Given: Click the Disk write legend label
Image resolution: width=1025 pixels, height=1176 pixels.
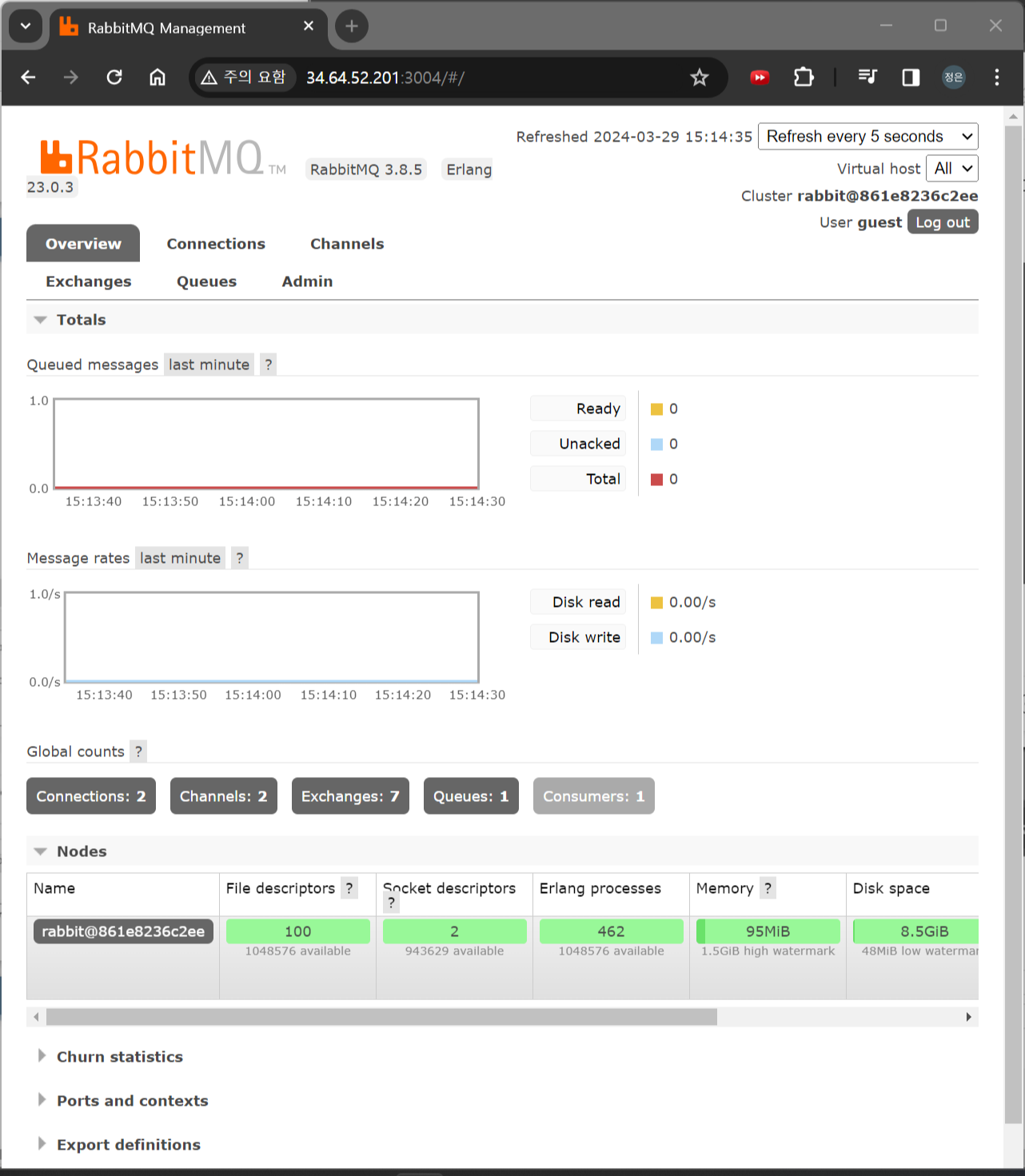Looking at the screenshot, I should (x=578, y=638).
